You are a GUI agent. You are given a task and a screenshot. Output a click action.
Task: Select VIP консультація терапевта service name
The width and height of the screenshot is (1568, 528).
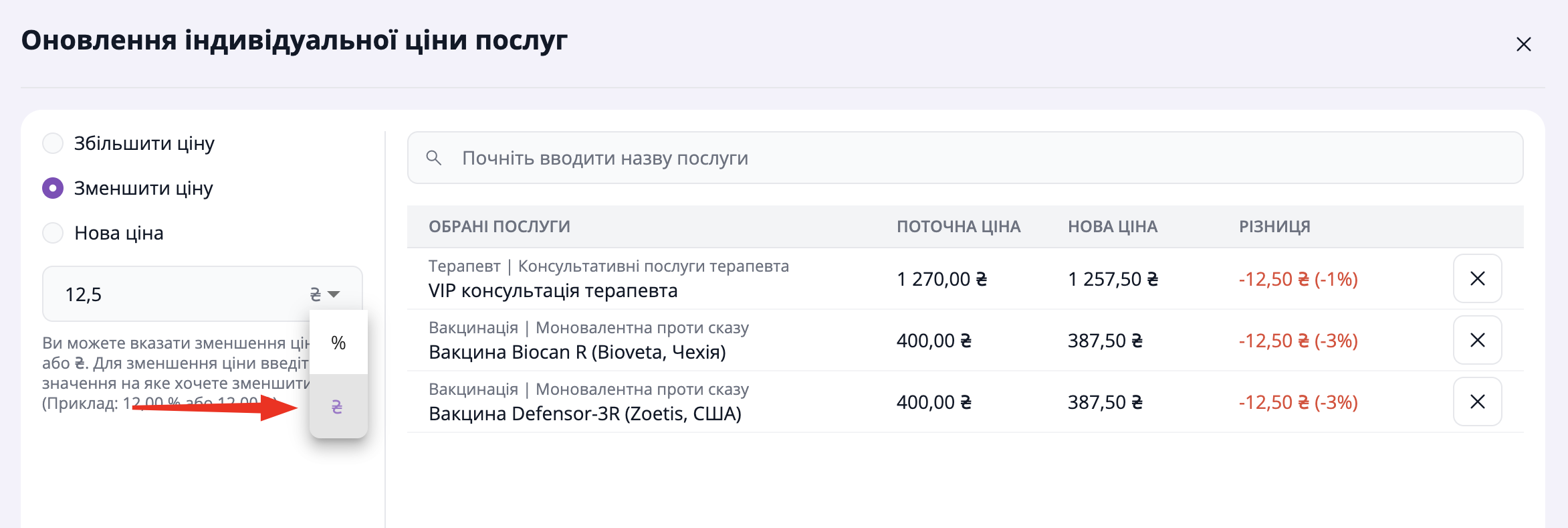553,291
